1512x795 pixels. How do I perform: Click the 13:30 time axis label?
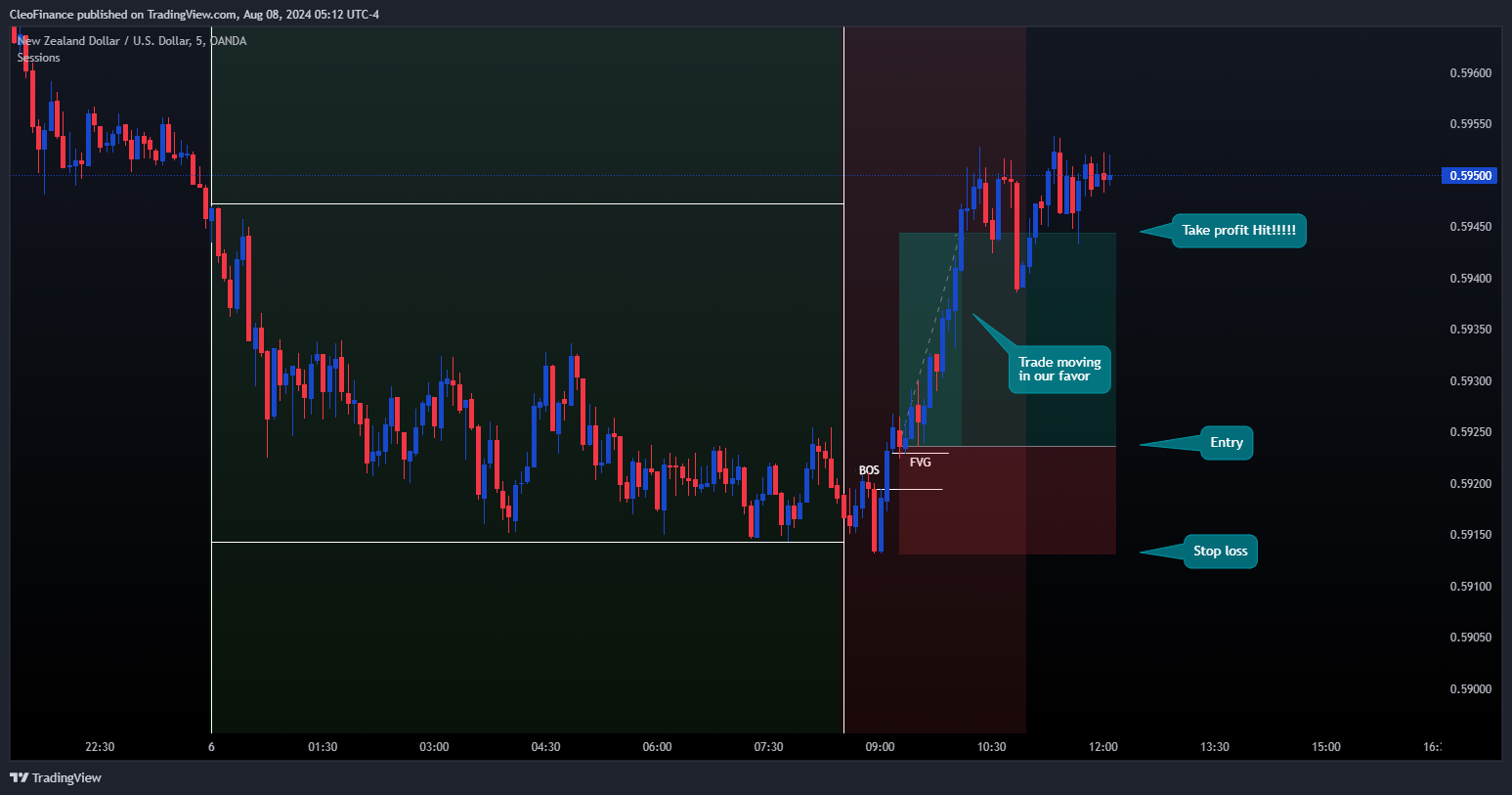[1215, 747]
